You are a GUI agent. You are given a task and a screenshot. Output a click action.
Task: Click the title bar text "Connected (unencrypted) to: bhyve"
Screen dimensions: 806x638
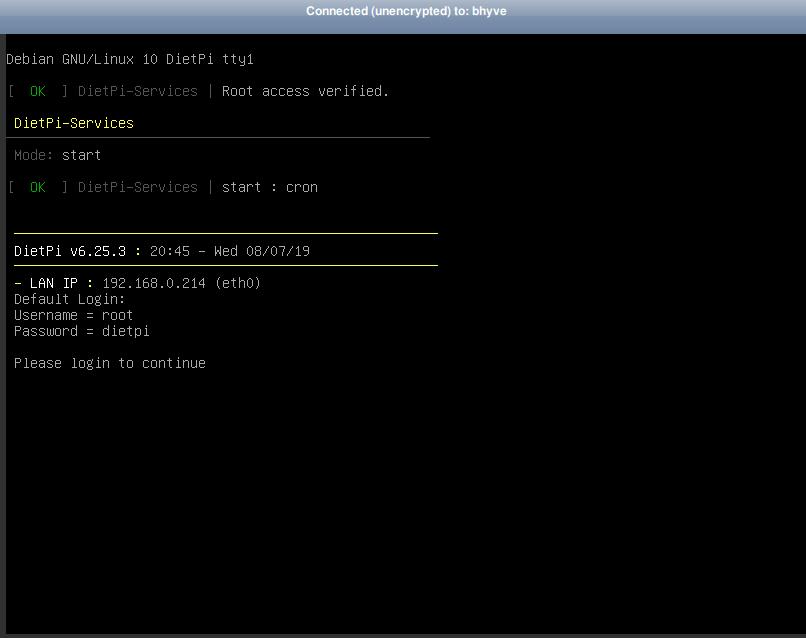tap(406, 11)
